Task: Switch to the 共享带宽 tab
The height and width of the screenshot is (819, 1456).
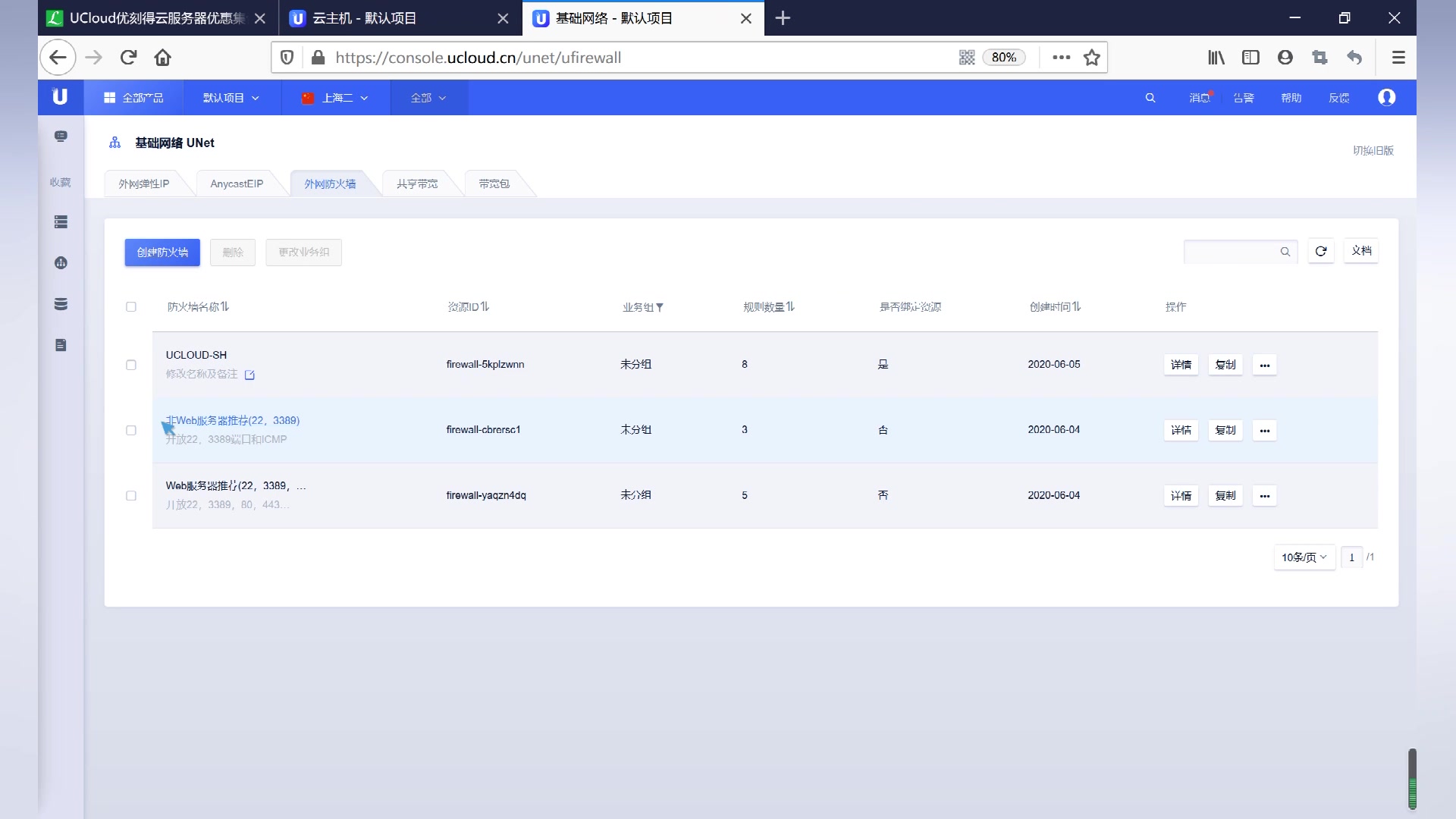Action: pos(417,184)
